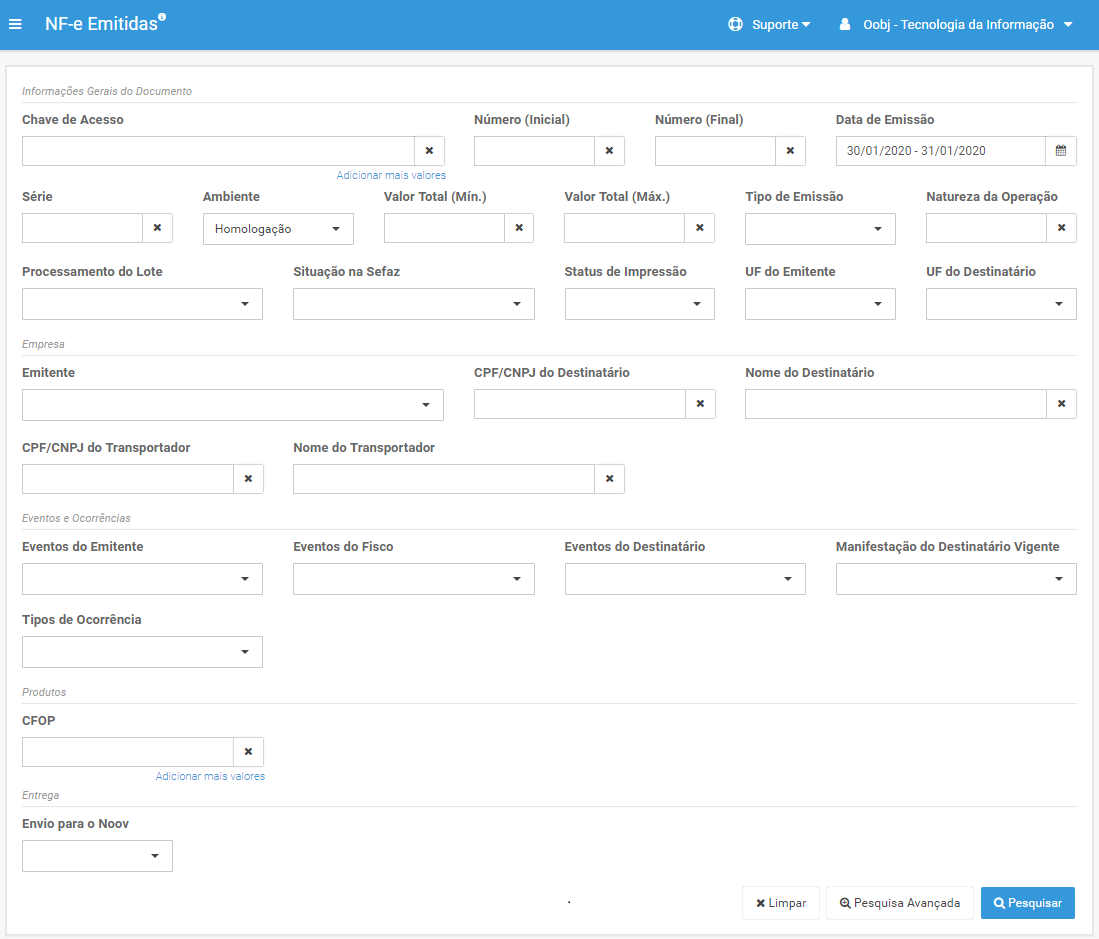Open the Eventos do Fisco dropdown

click(414, 579)
